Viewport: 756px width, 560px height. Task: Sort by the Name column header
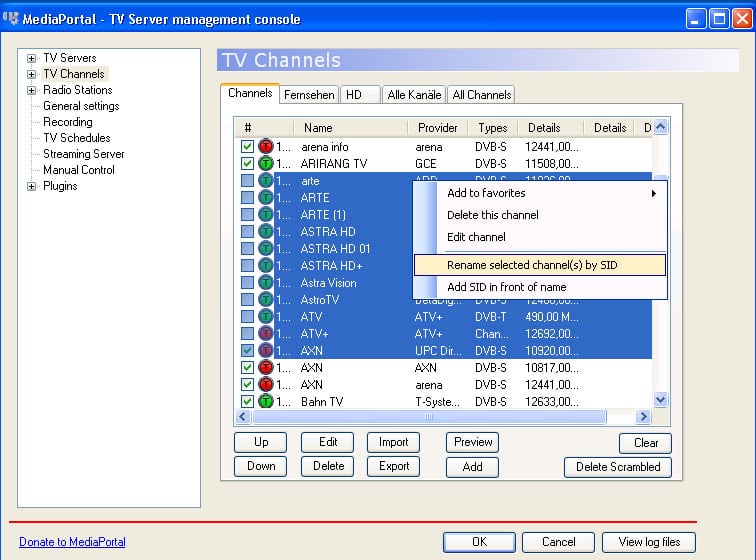[x=350, y=128]
